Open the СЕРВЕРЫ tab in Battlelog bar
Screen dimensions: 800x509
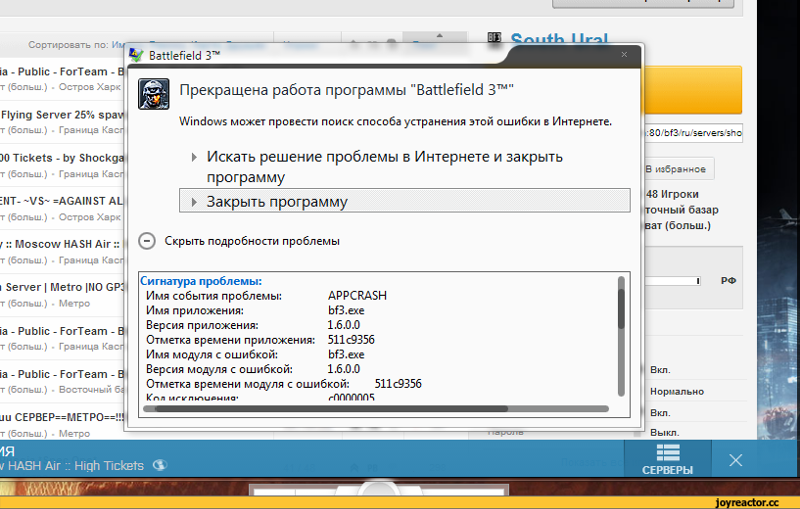(x=667, y=459)
